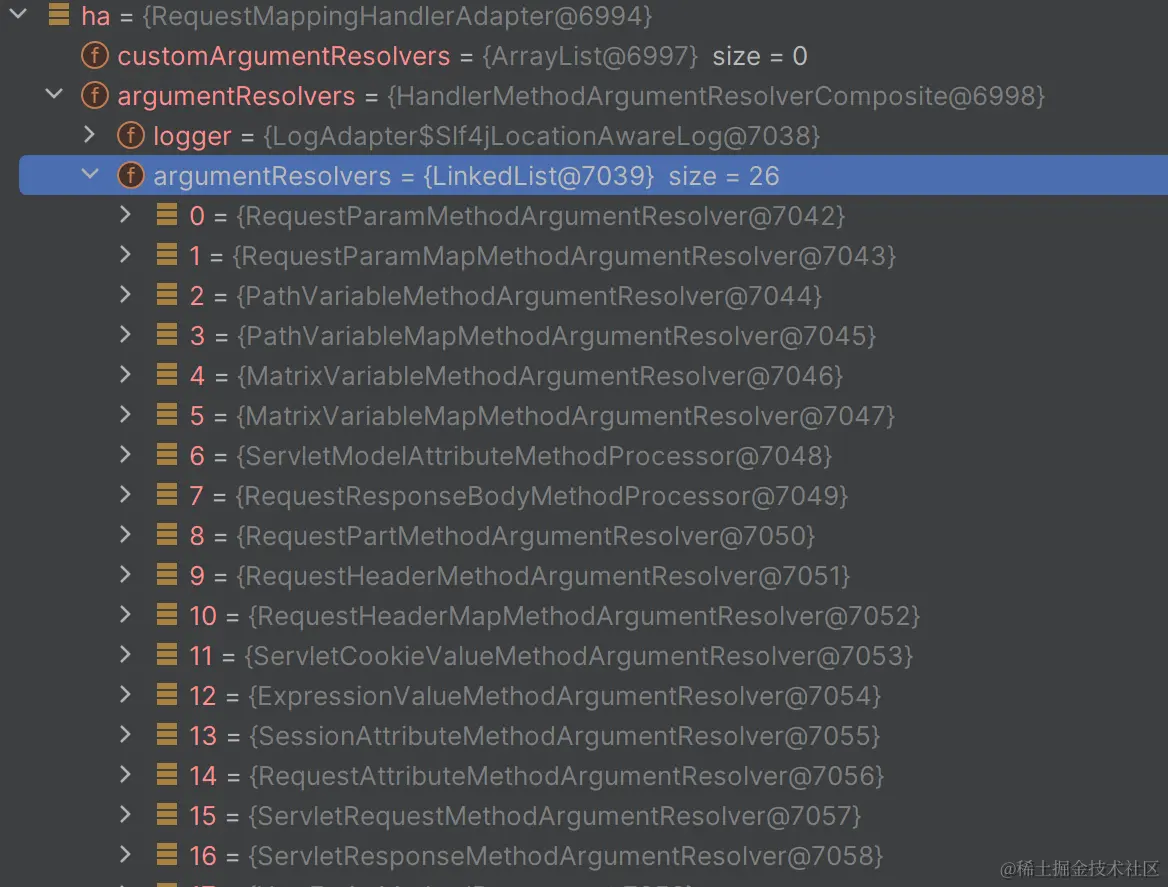Viewport: 1168px width, 887px height.
Task: Expand element 6 ServletModelAttributeMethodProcessor
Action: [x=125, y=454]
